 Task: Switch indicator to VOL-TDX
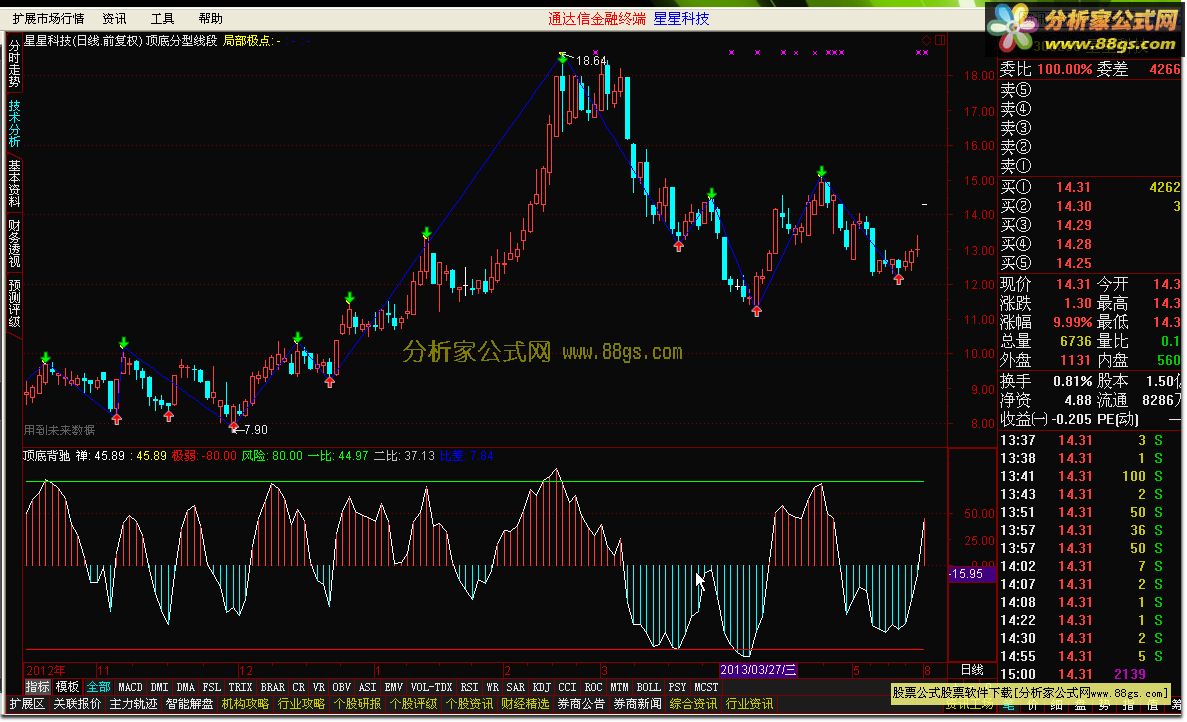[431, 687]
